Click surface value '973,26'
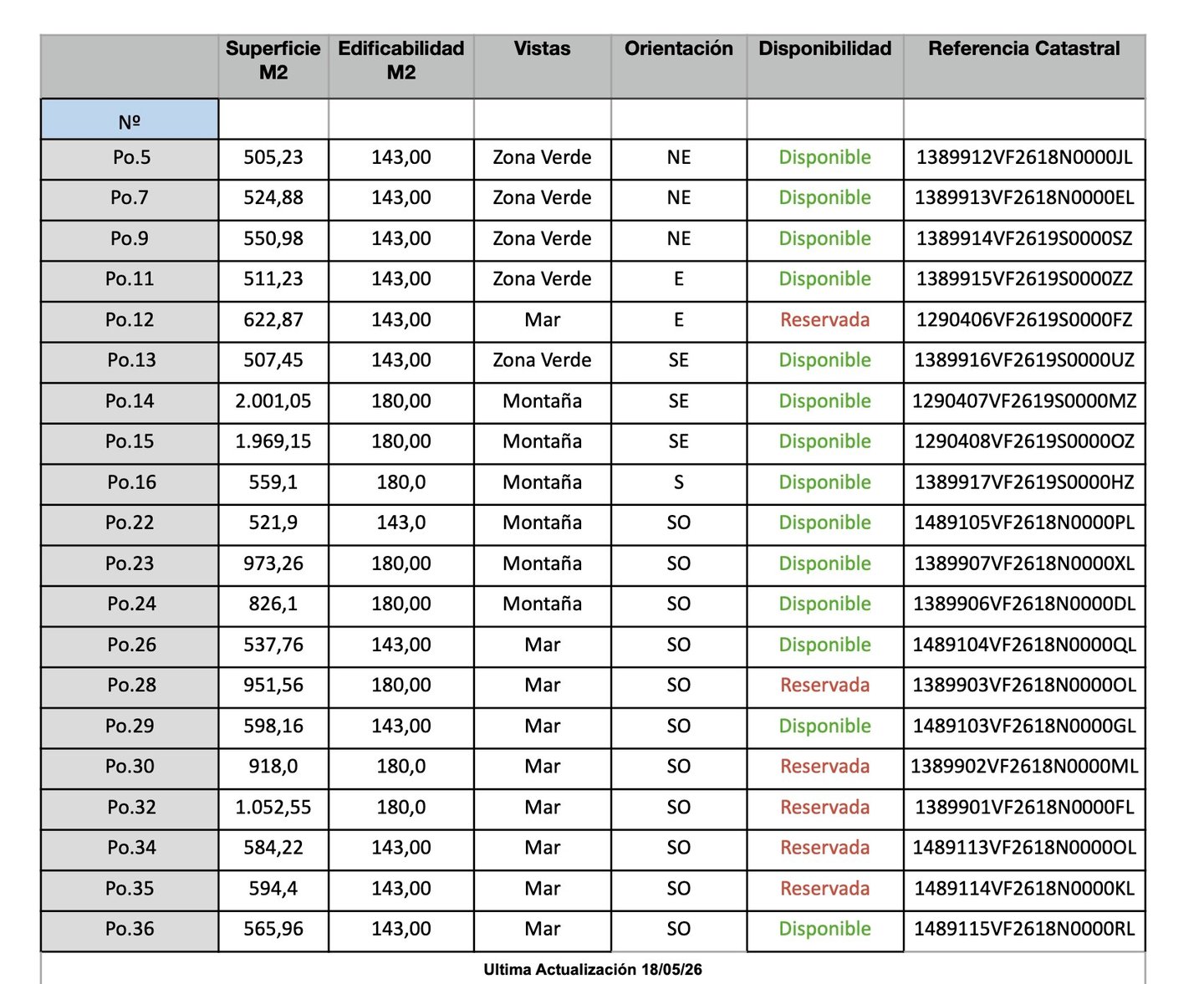Viewport: 1204px width, 984px height. click(x=273, y=563)
